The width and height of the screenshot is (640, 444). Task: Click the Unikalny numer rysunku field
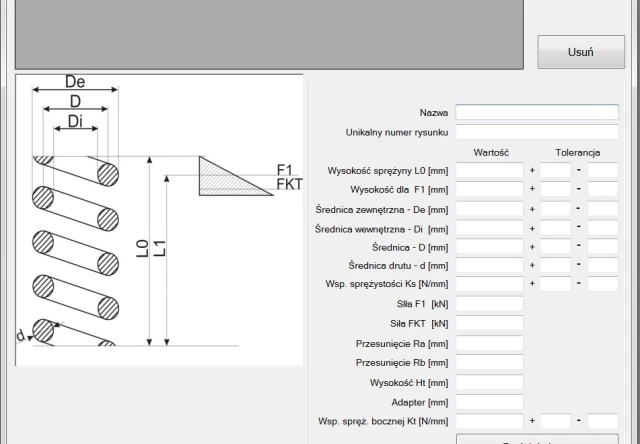[x=537, y=131]
